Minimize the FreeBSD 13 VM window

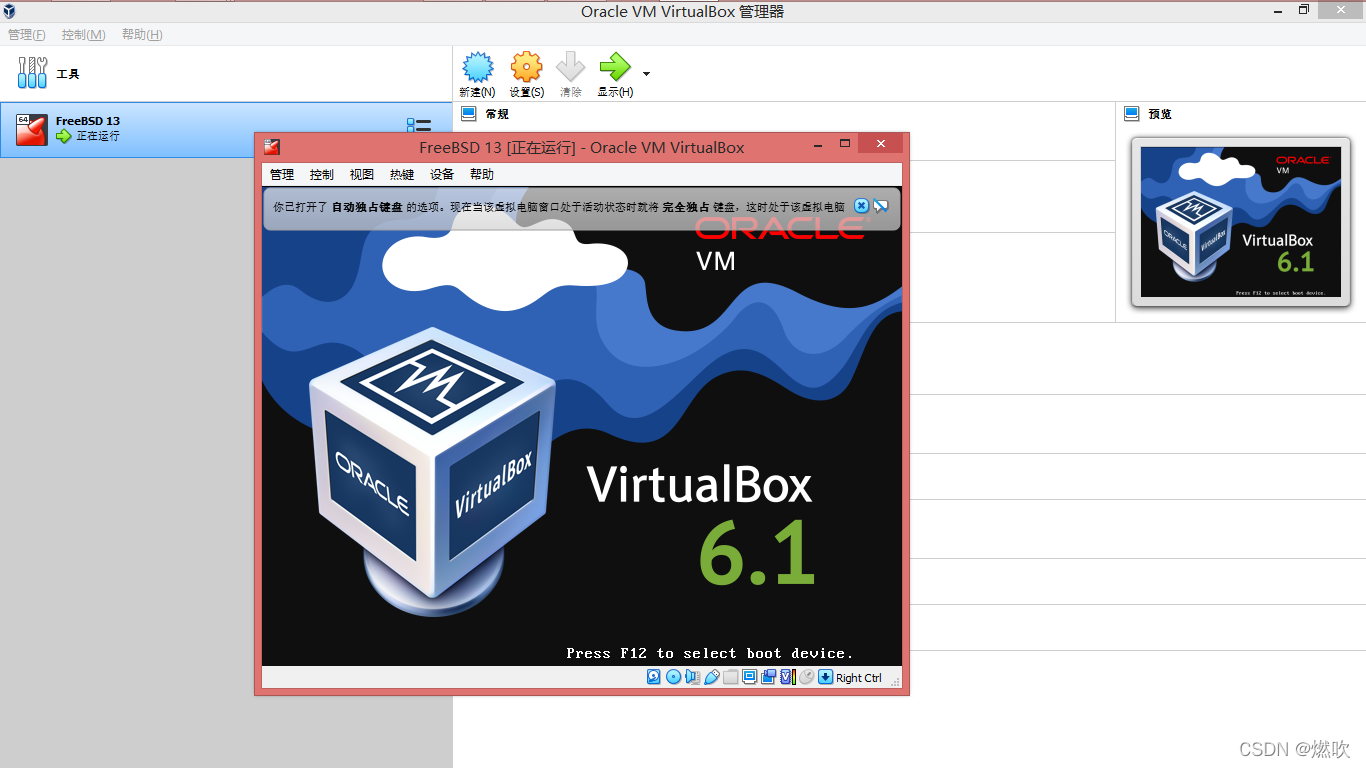(x=817, y=144)
